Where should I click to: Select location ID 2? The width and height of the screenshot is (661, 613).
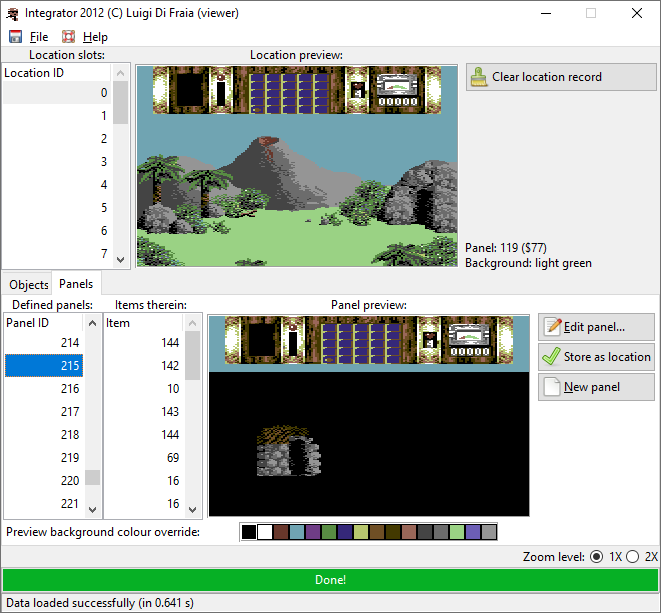click(57, 139)
